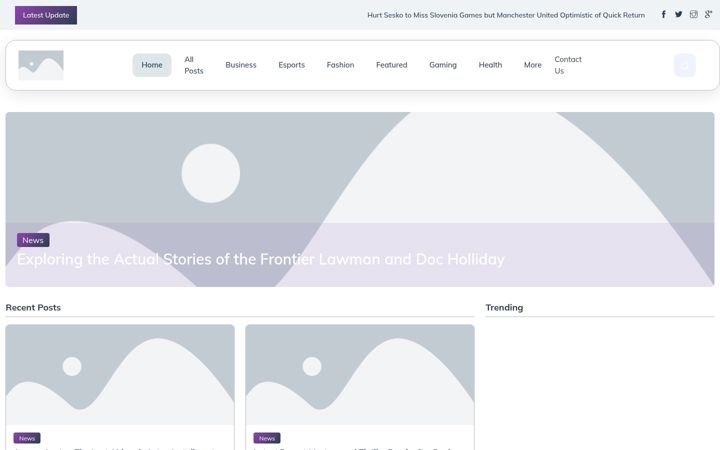This screenshot has height=450, width=720.
Task: Click News tag on first post card
Action: 27,438
